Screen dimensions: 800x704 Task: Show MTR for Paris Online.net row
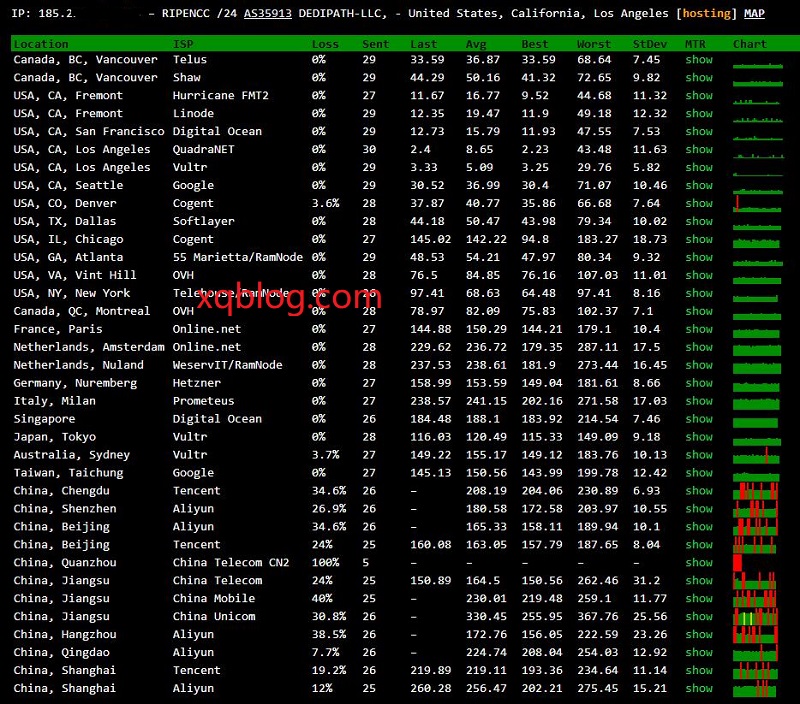(x=698, y=329)
